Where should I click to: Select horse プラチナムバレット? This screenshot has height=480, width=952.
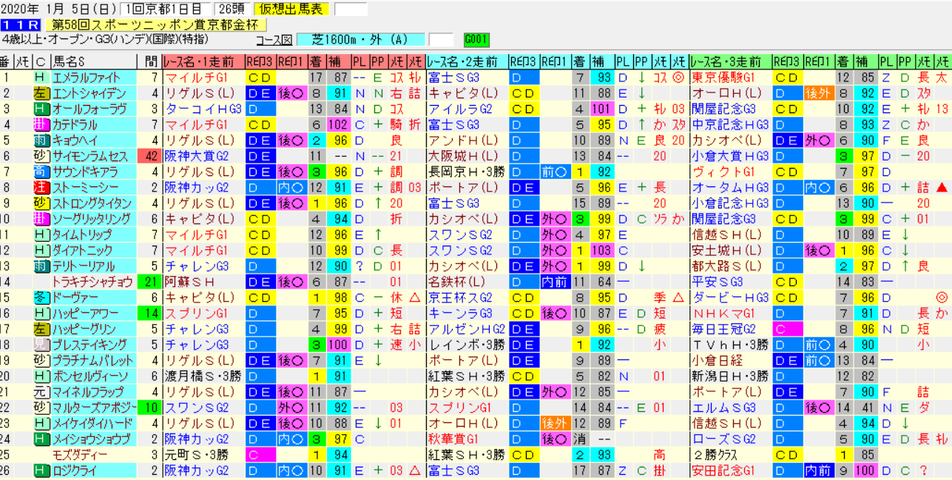pyautogui.click(x=93, y=360)
